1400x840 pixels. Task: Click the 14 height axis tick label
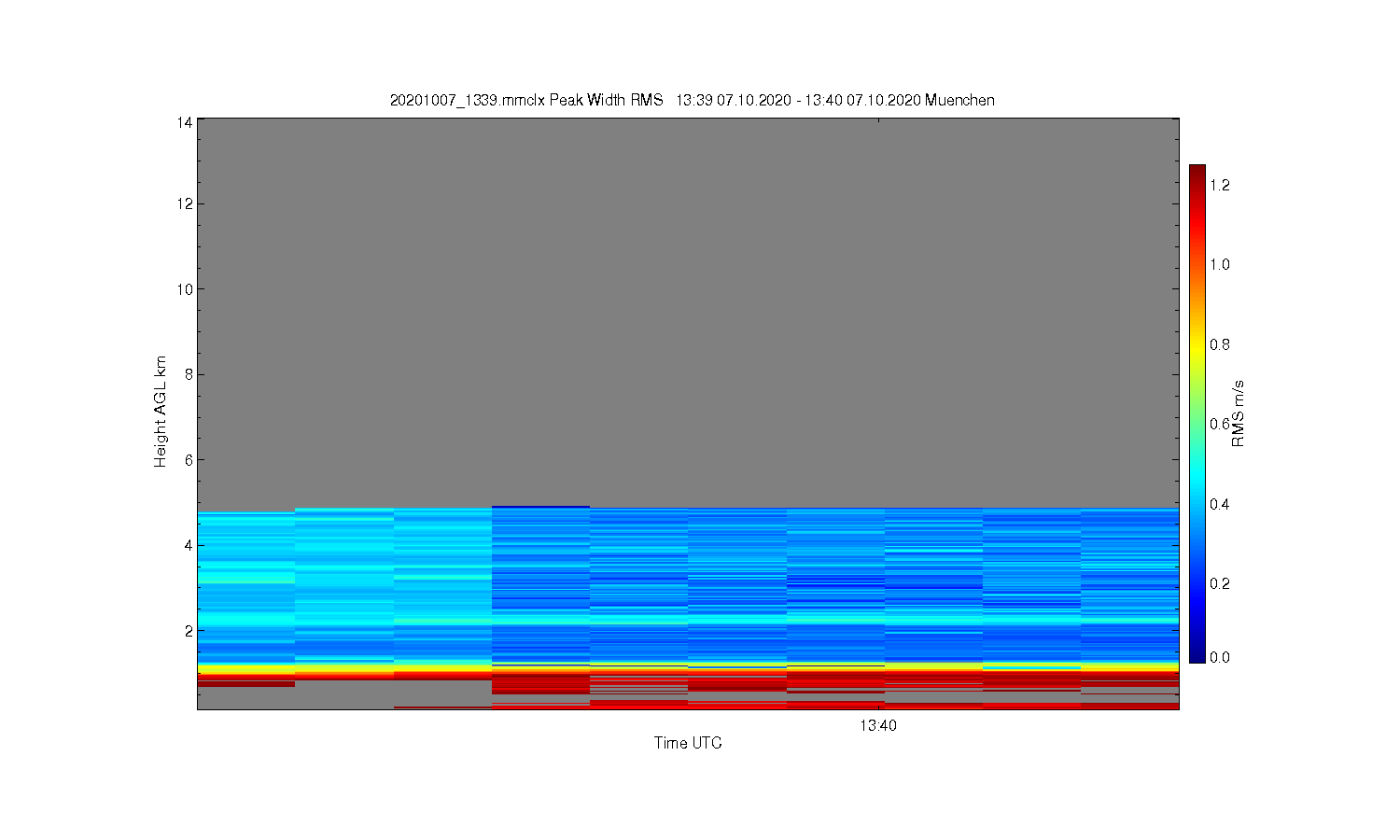tap(184, 122)
